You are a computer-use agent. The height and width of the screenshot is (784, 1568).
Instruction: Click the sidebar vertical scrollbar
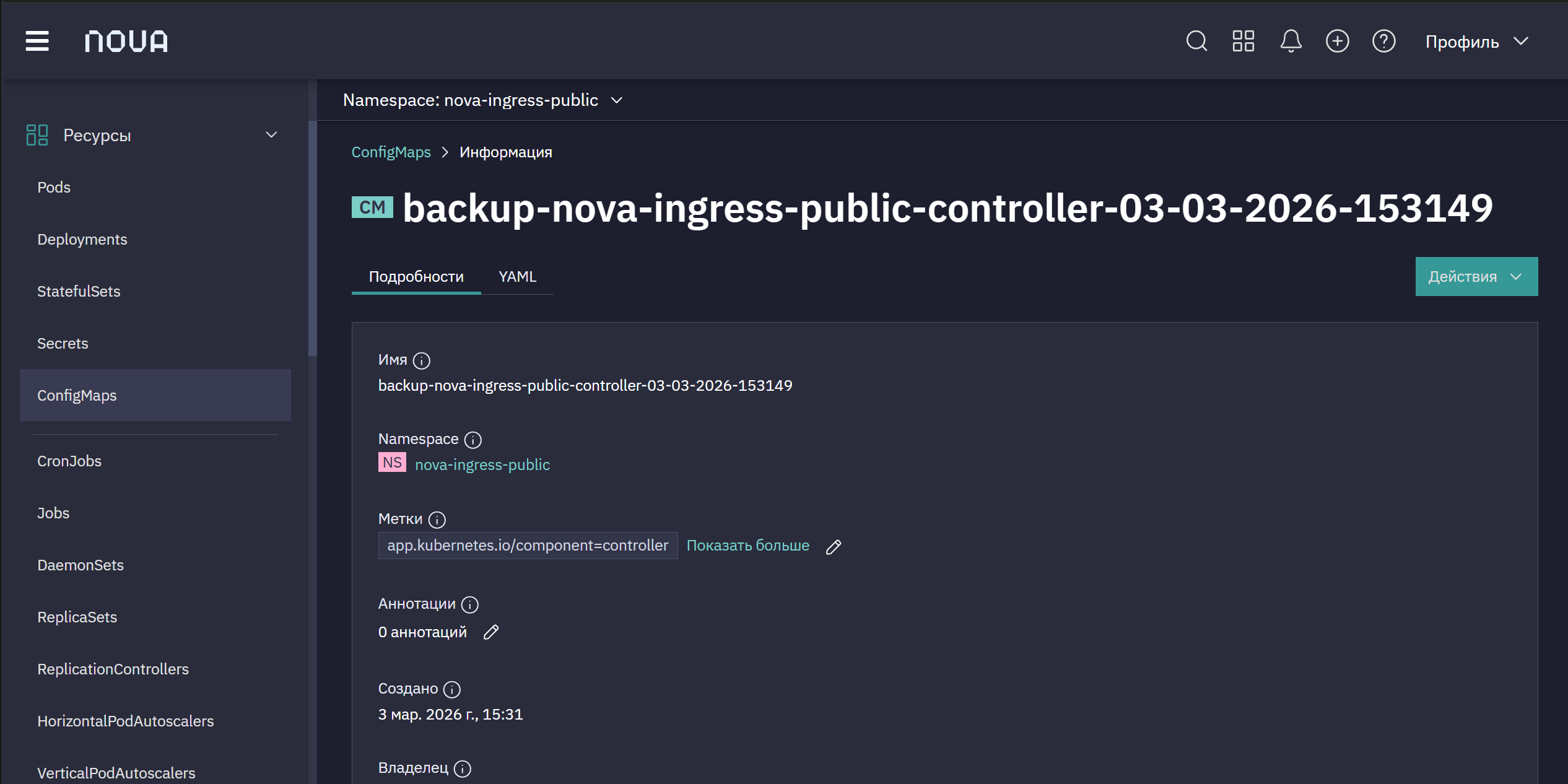[312, 238]
